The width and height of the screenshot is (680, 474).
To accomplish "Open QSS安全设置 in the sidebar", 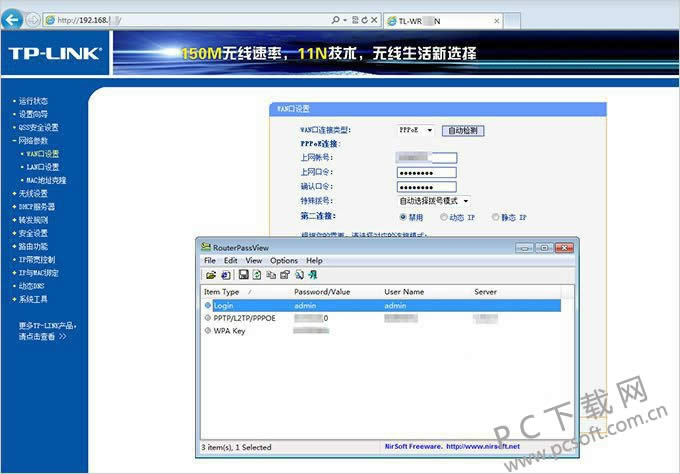I will pyautogui.click(x=38, y=127).
